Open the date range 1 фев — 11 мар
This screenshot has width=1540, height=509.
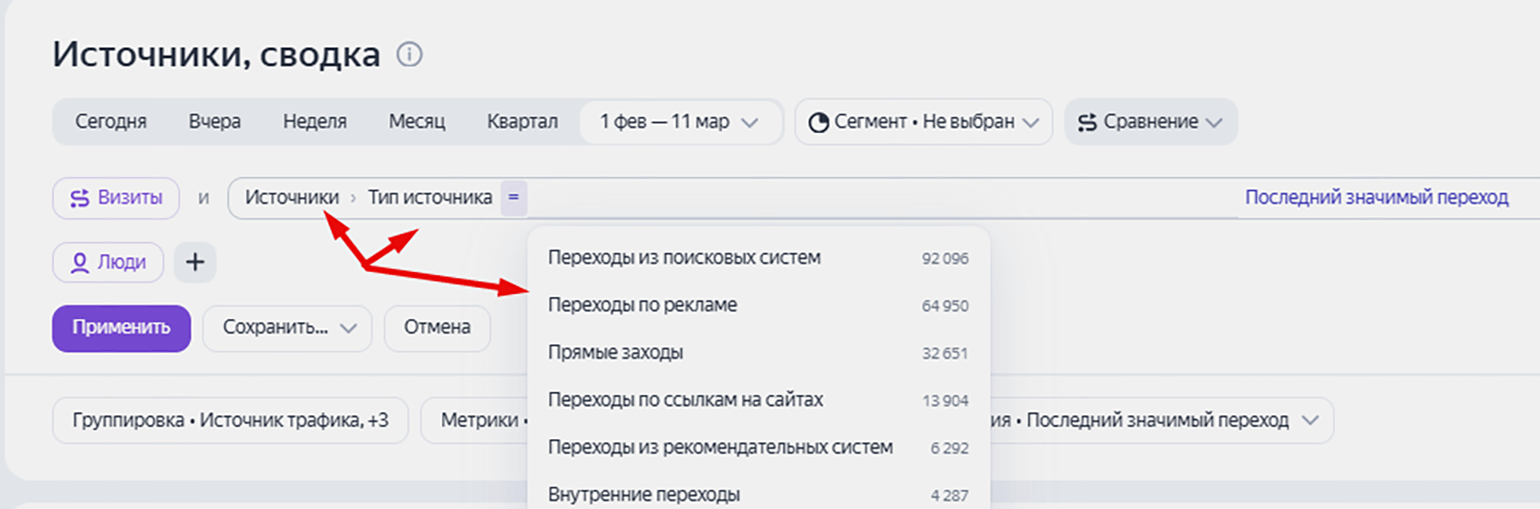tap(678, 122)
